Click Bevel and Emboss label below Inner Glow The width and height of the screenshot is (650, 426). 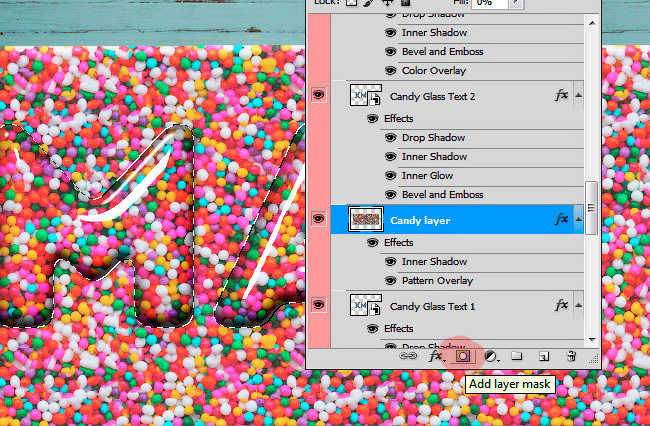pos(442,195)
